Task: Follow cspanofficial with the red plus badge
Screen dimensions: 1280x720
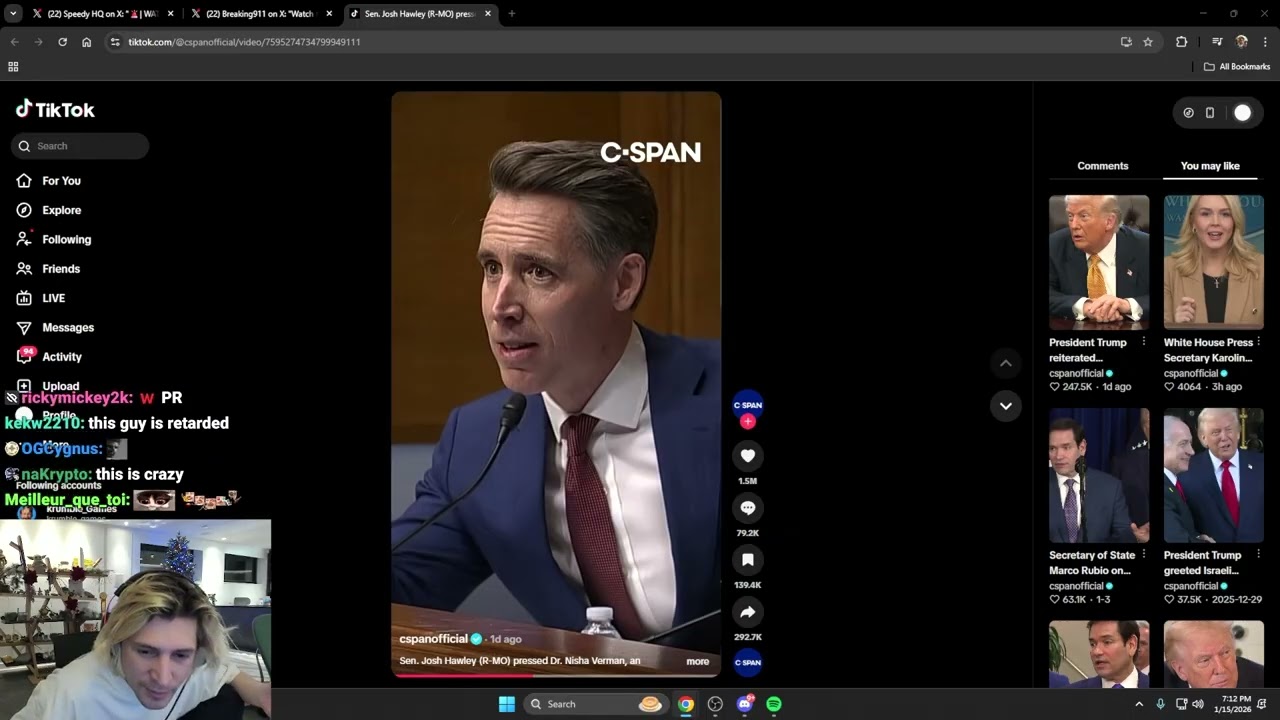Action: pos(747,421)
